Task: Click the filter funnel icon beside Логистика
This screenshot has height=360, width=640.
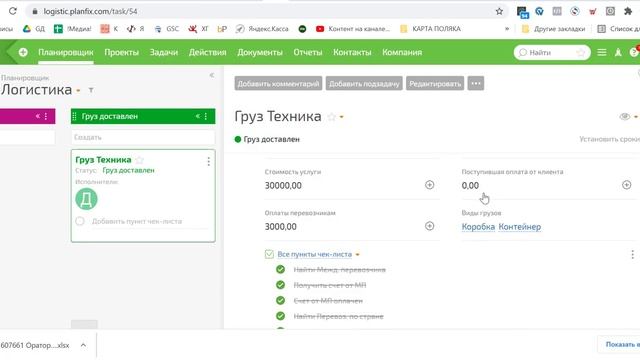Action: (91, 90)
